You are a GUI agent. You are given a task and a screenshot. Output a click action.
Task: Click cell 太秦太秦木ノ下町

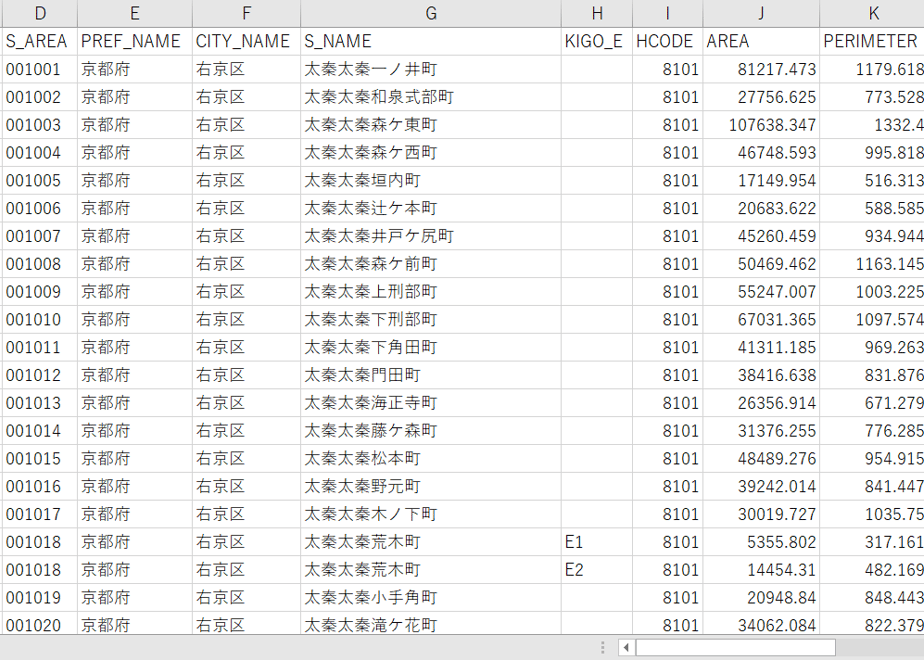431,514
